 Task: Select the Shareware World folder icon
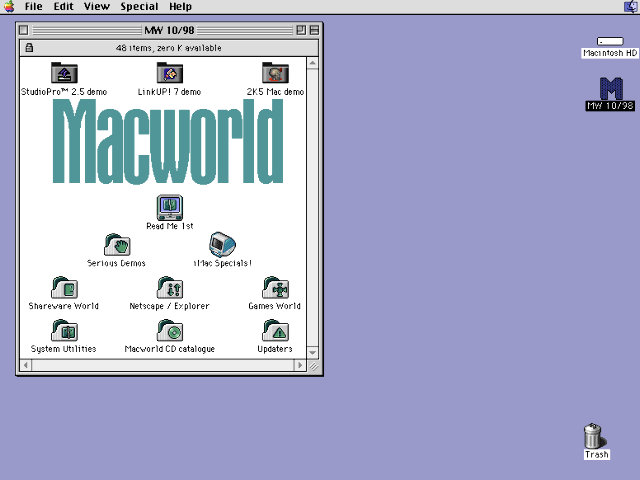[x=64, y=288]
